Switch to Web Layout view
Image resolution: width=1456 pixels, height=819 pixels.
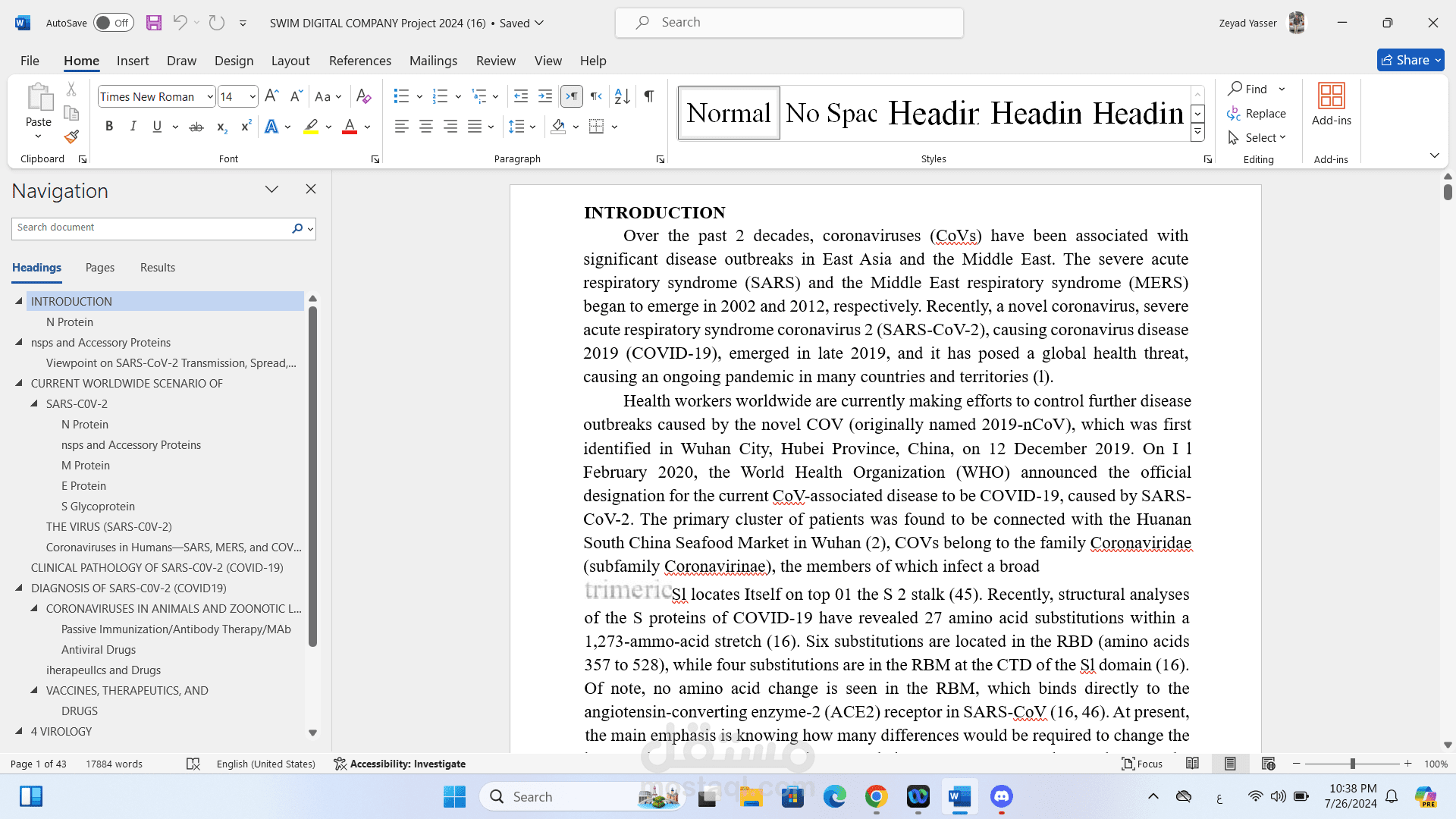click(x=1269, y=764)
